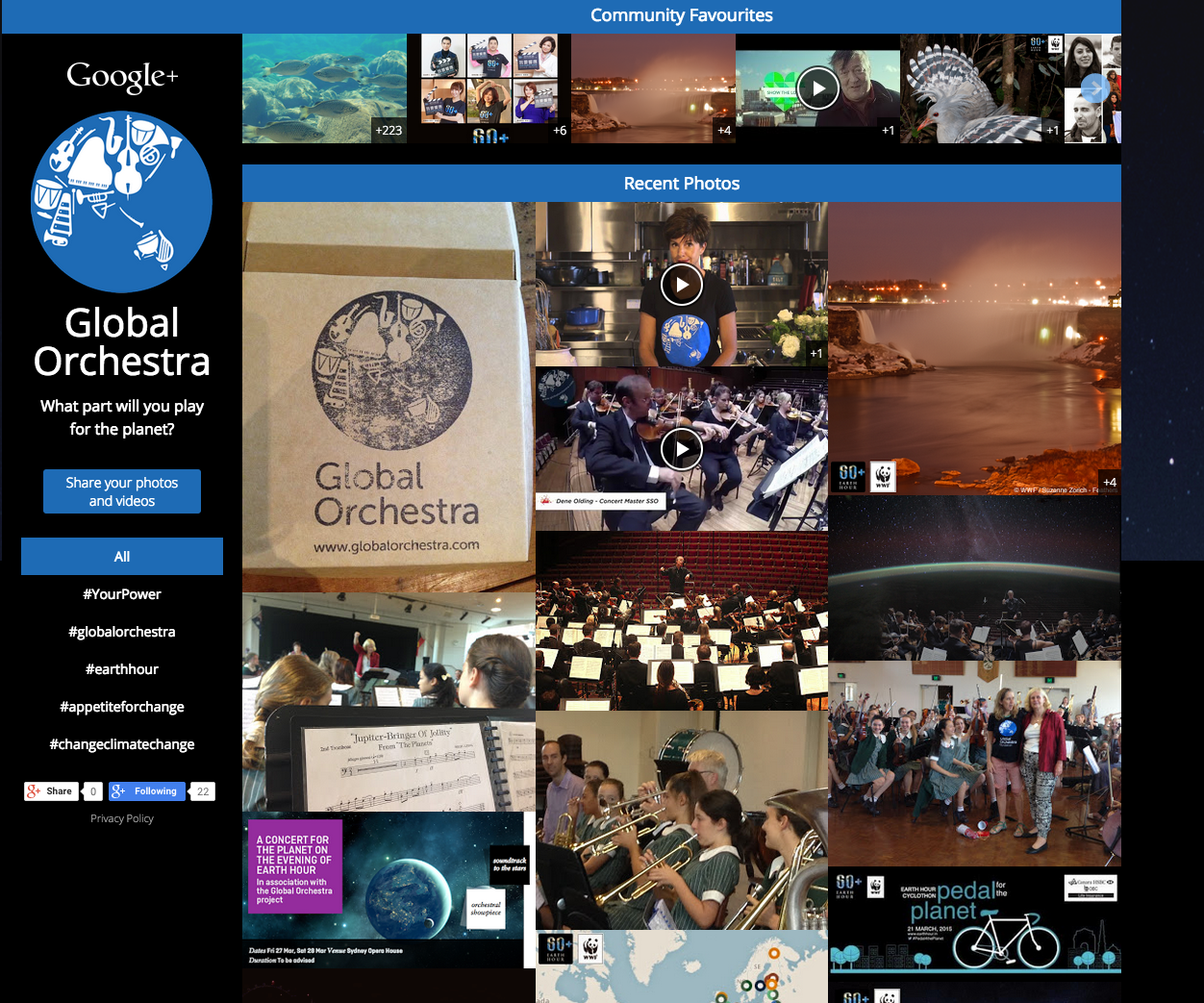The width and height of the screenshot is (1204, 1003).
Task: Play the Stephen Fry video in Community Favourites
Action: pos(818,89)
